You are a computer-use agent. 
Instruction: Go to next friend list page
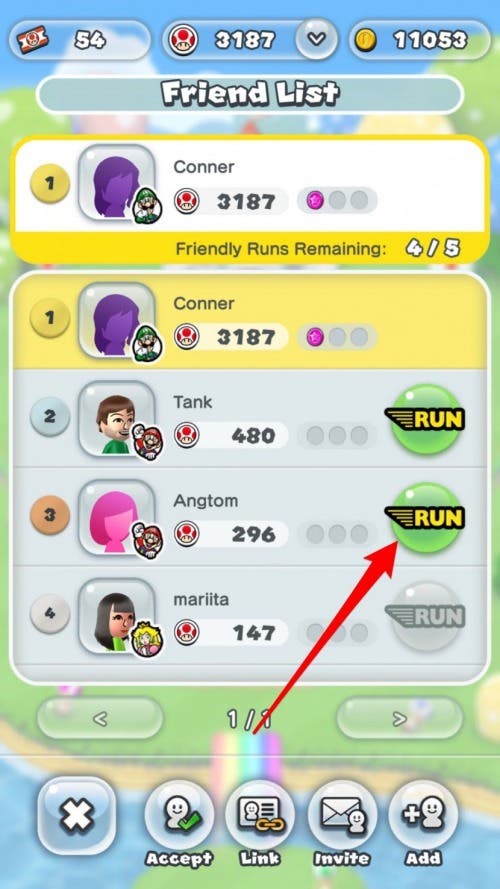pos(400,718)
